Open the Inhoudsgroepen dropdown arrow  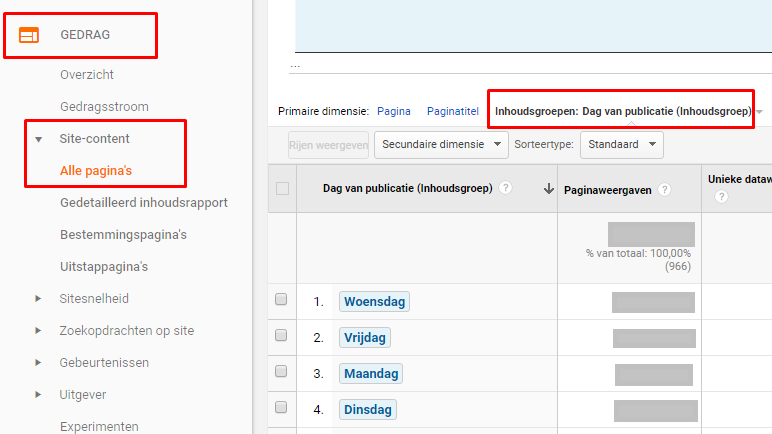[x=760, y=112]
